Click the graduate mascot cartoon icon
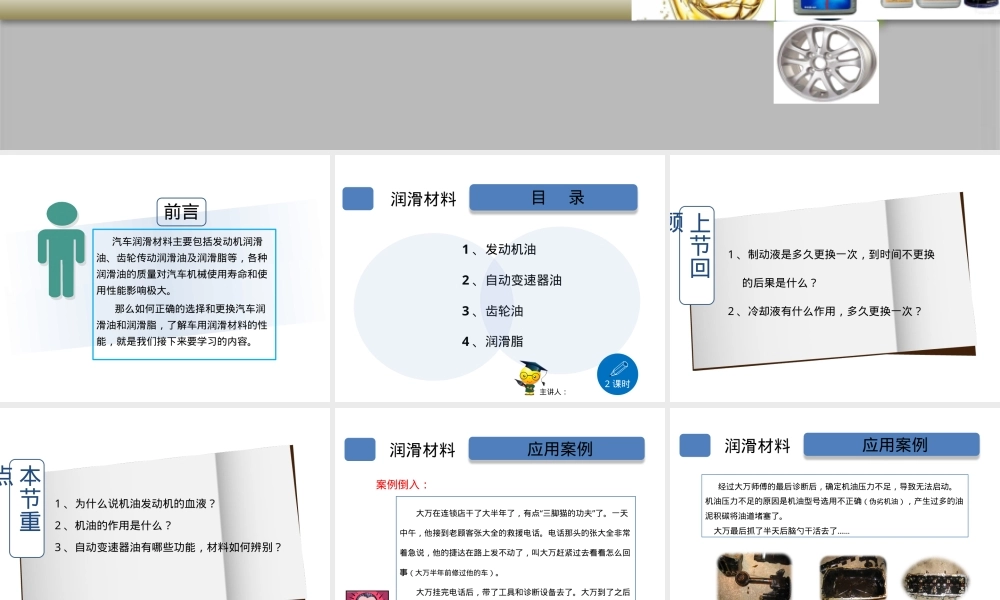This screenshot has height=600, width=1000. 530,377
